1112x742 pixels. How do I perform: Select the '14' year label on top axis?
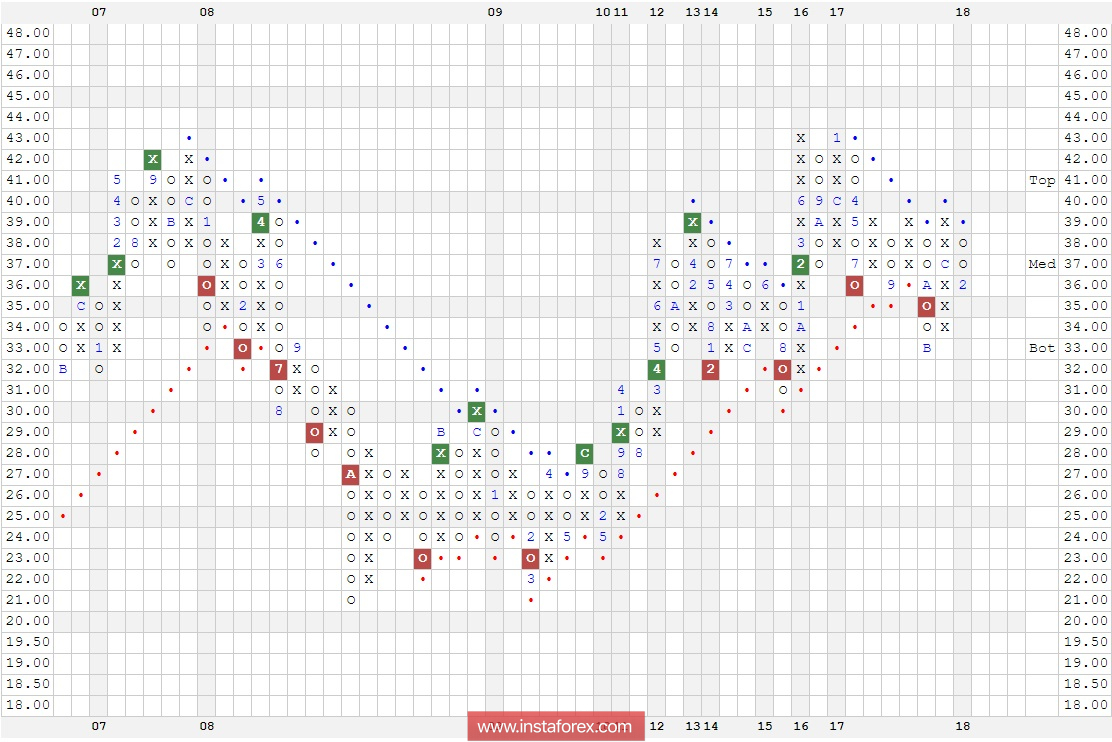711,12
